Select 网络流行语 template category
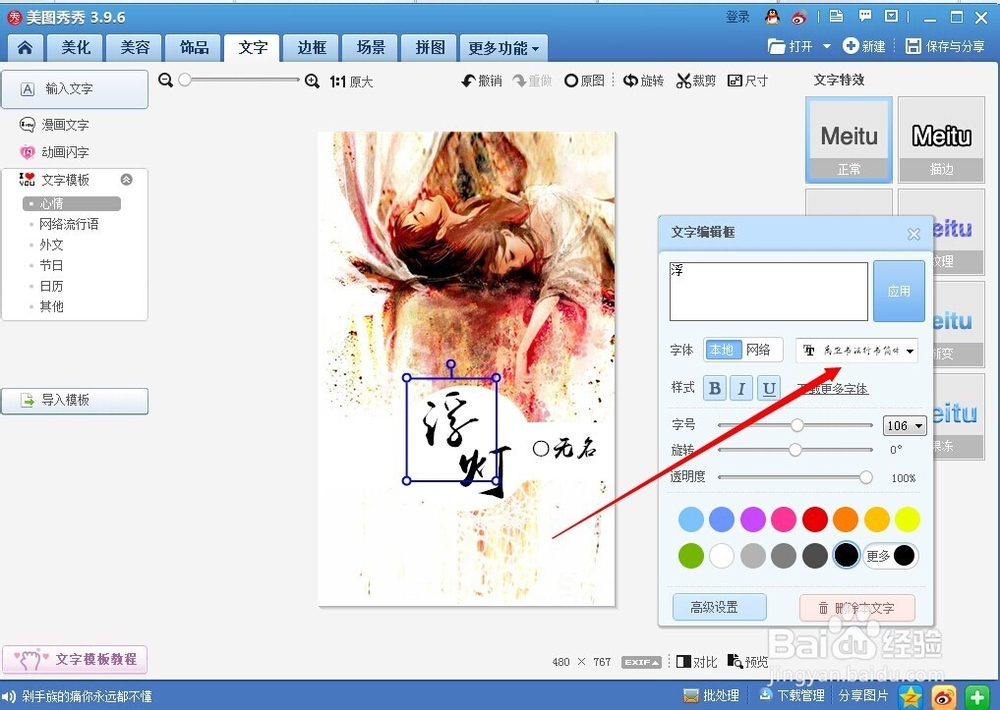1000x710 pixels. [68, 224]
